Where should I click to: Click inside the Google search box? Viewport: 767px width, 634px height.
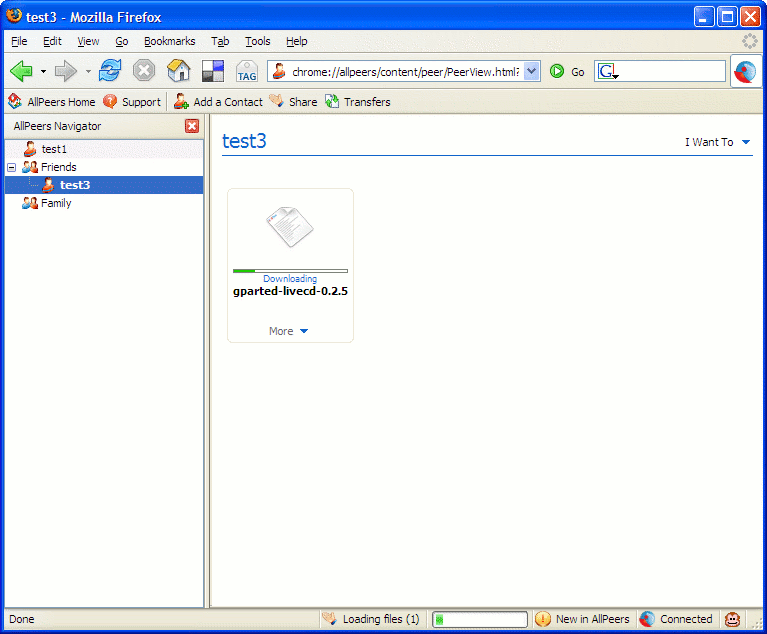click(x=673, y=71)
